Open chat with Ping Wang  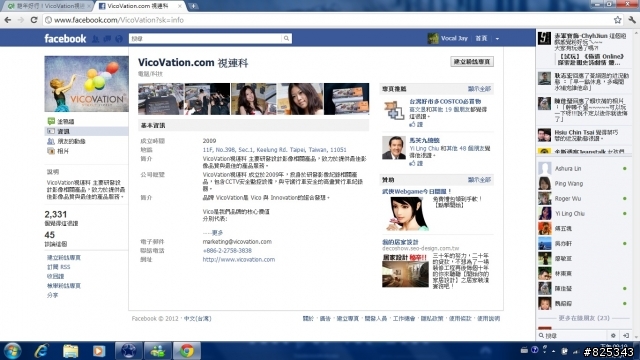[x=583, y=184]
